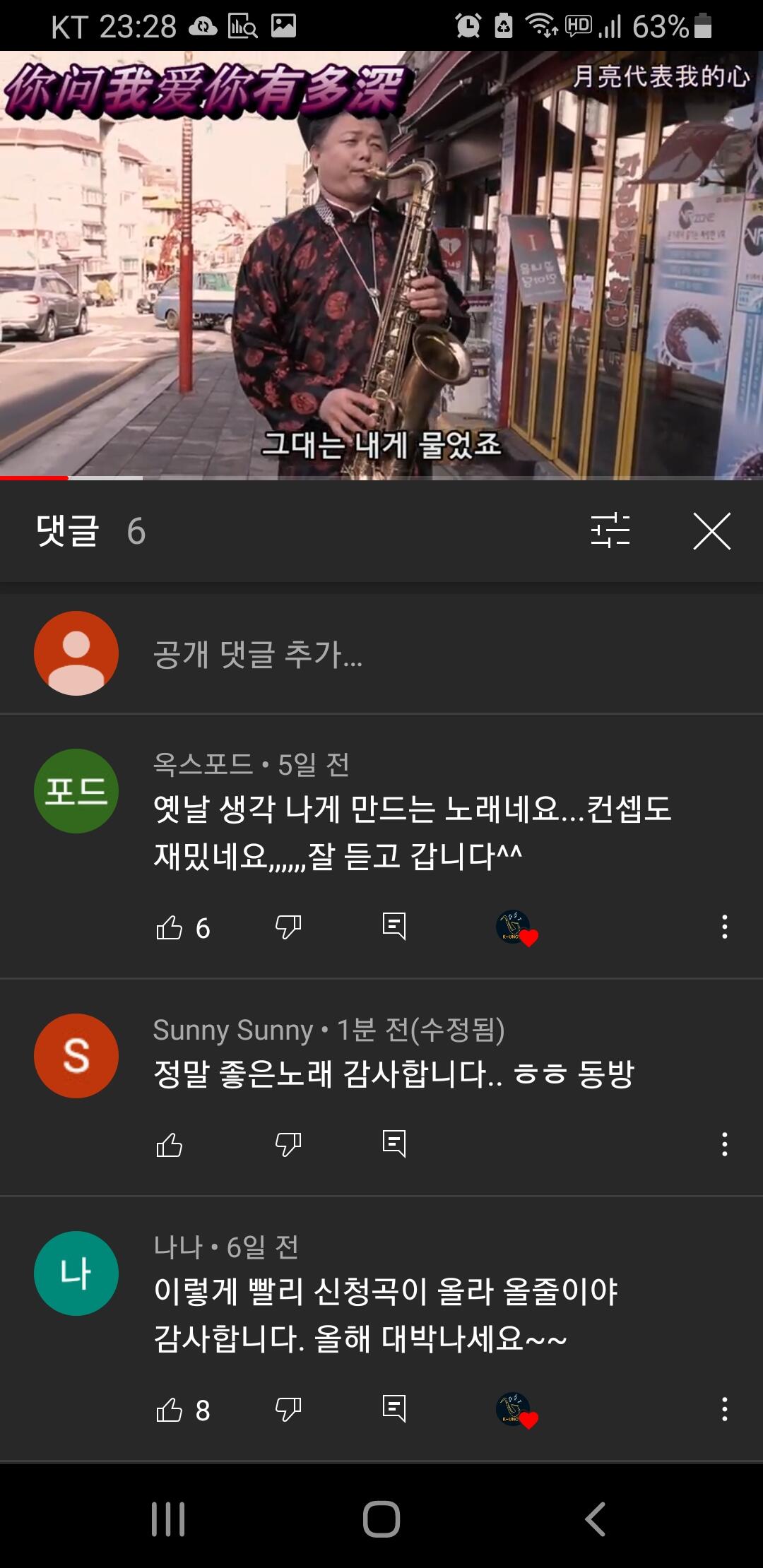Open more options for 나나's comment
Image resolution: width=763 pixels, height=1568 pixels.
[x=724, y=1410]
